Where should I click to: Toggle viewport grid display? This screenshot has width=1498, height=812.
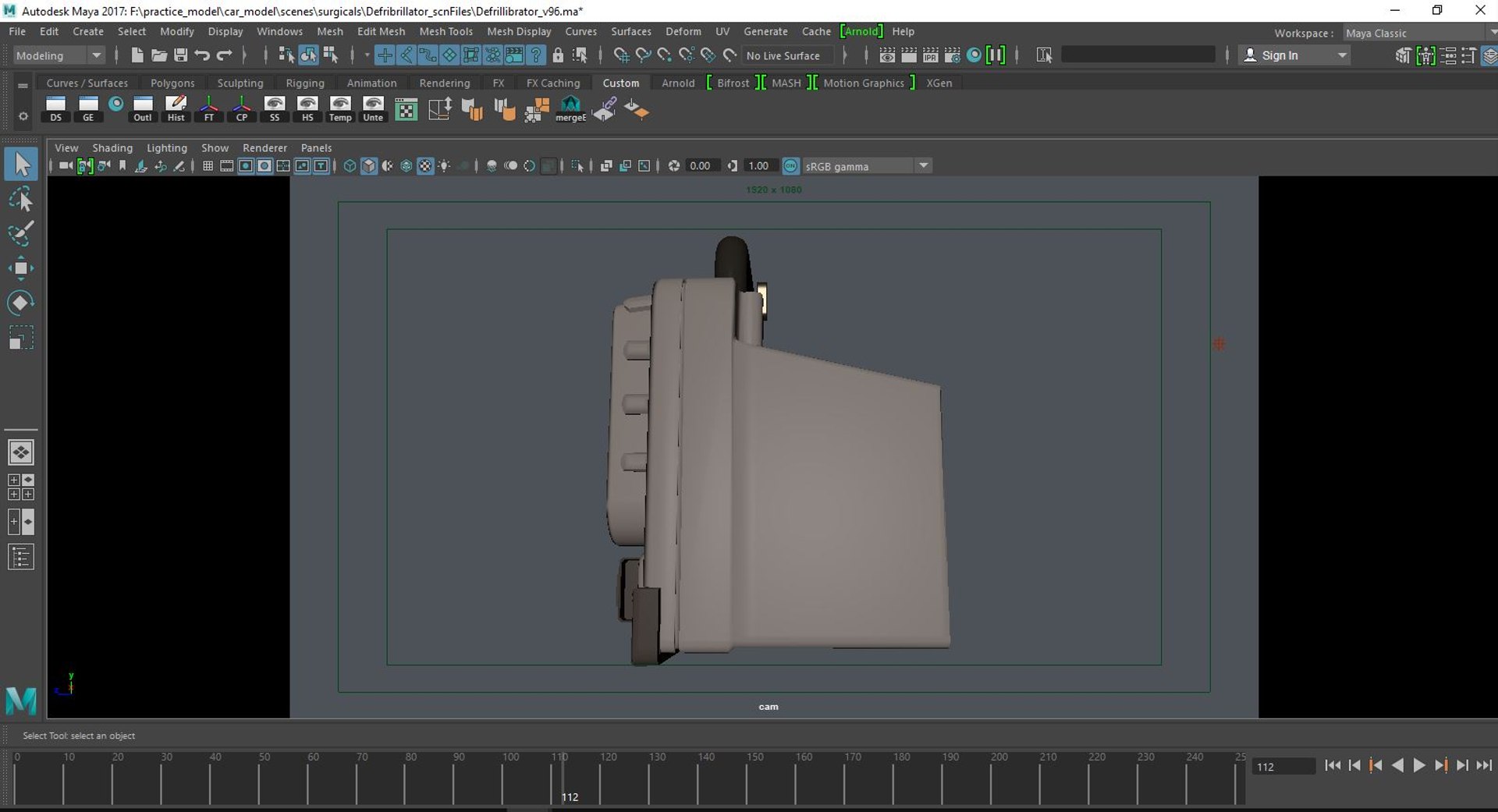208,166
